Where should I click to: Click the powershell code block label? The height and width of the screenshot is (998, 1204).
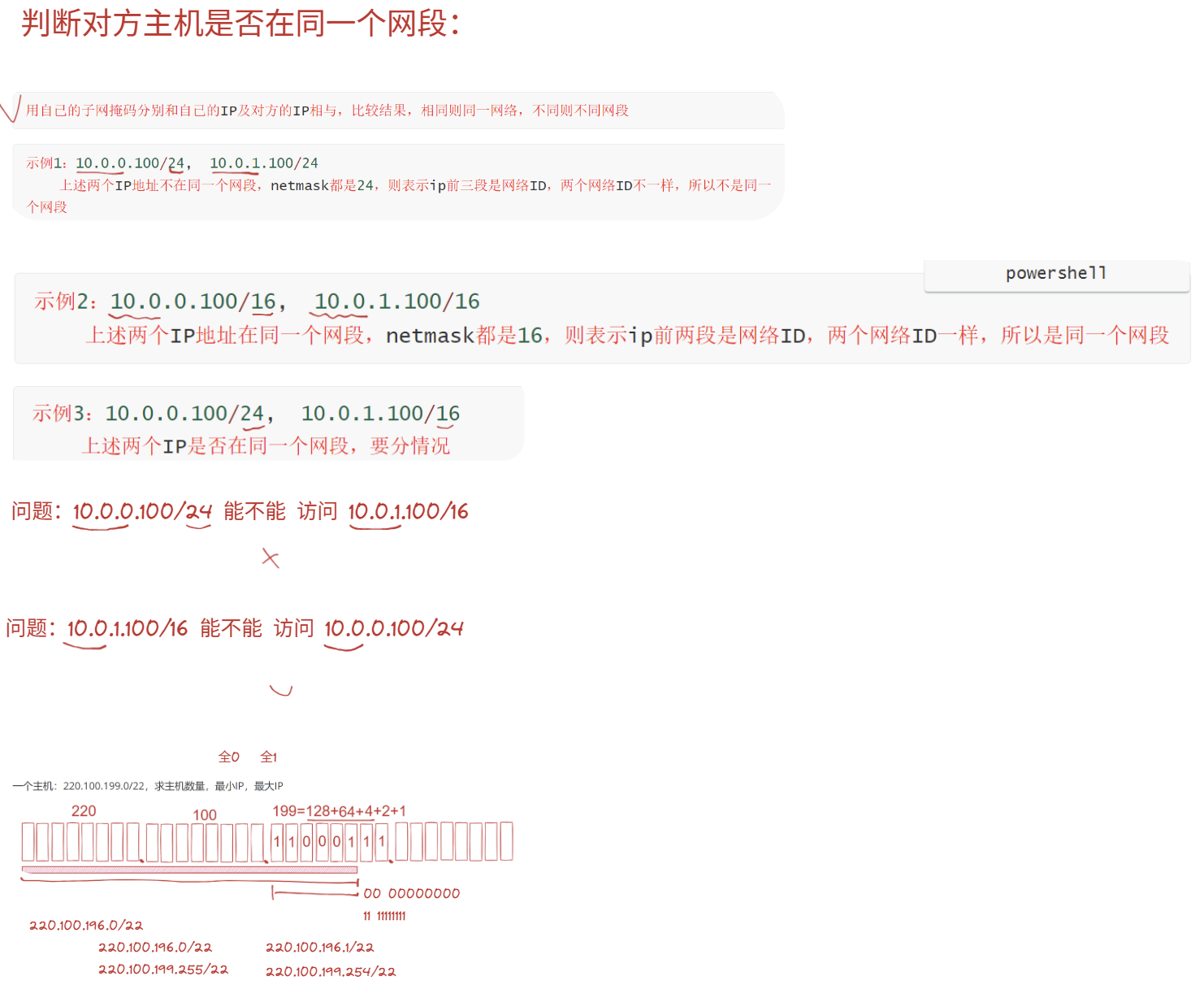pyautogui.click(x=1055, y=273)
